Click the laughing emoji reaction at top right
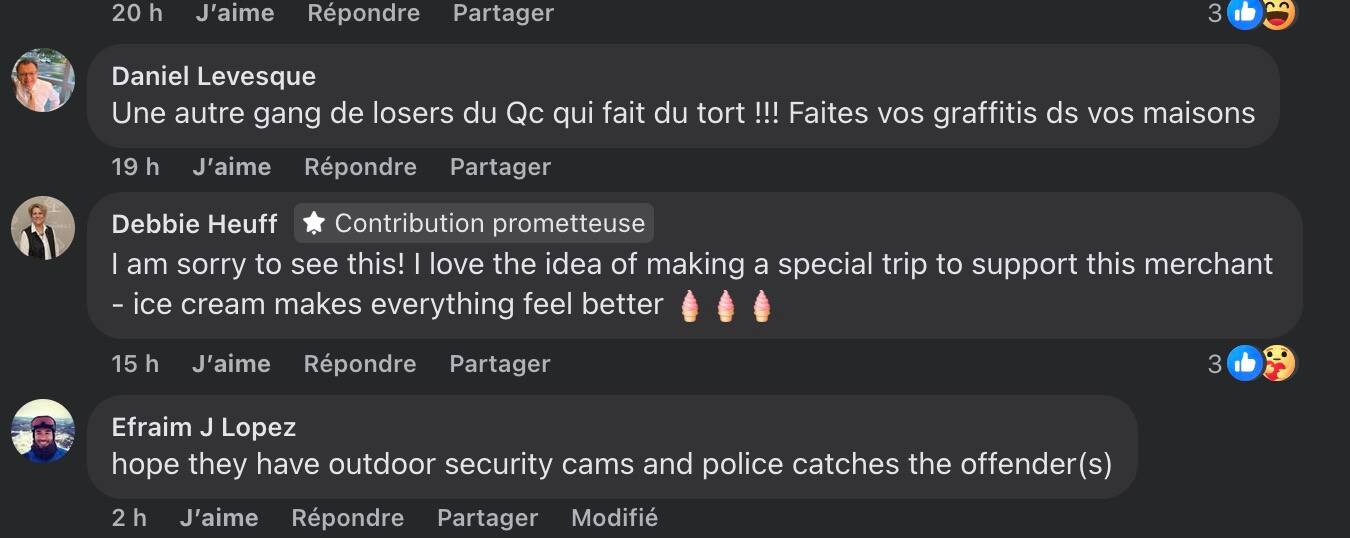Screen dimensions: 1350x538 (1278, 12)
